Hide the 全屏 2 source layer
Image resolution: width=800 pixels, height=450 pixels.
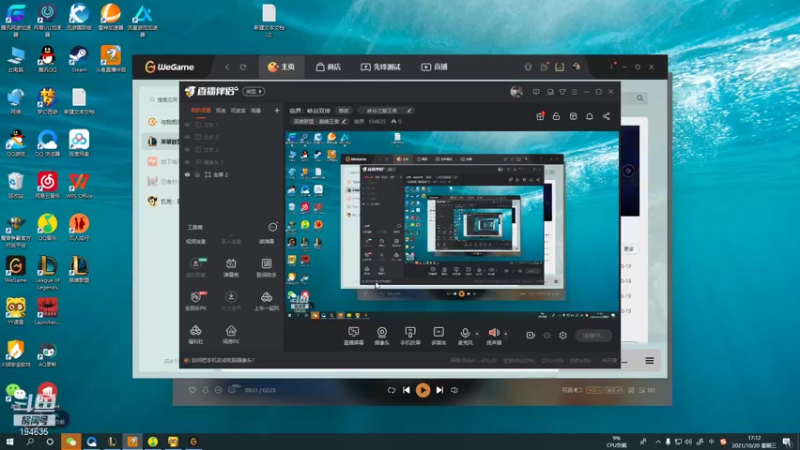pyautogui.click(x=187, y=174)
